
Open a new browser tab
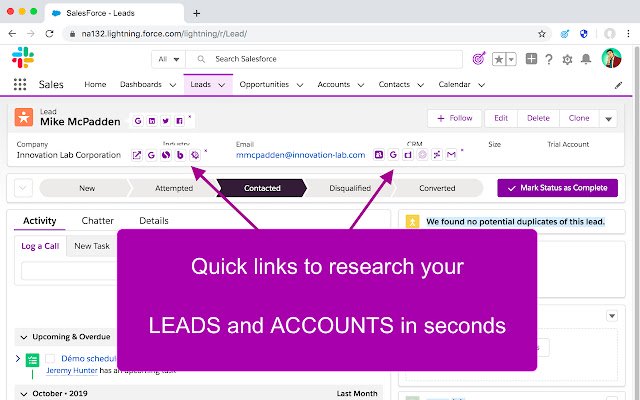196,13
